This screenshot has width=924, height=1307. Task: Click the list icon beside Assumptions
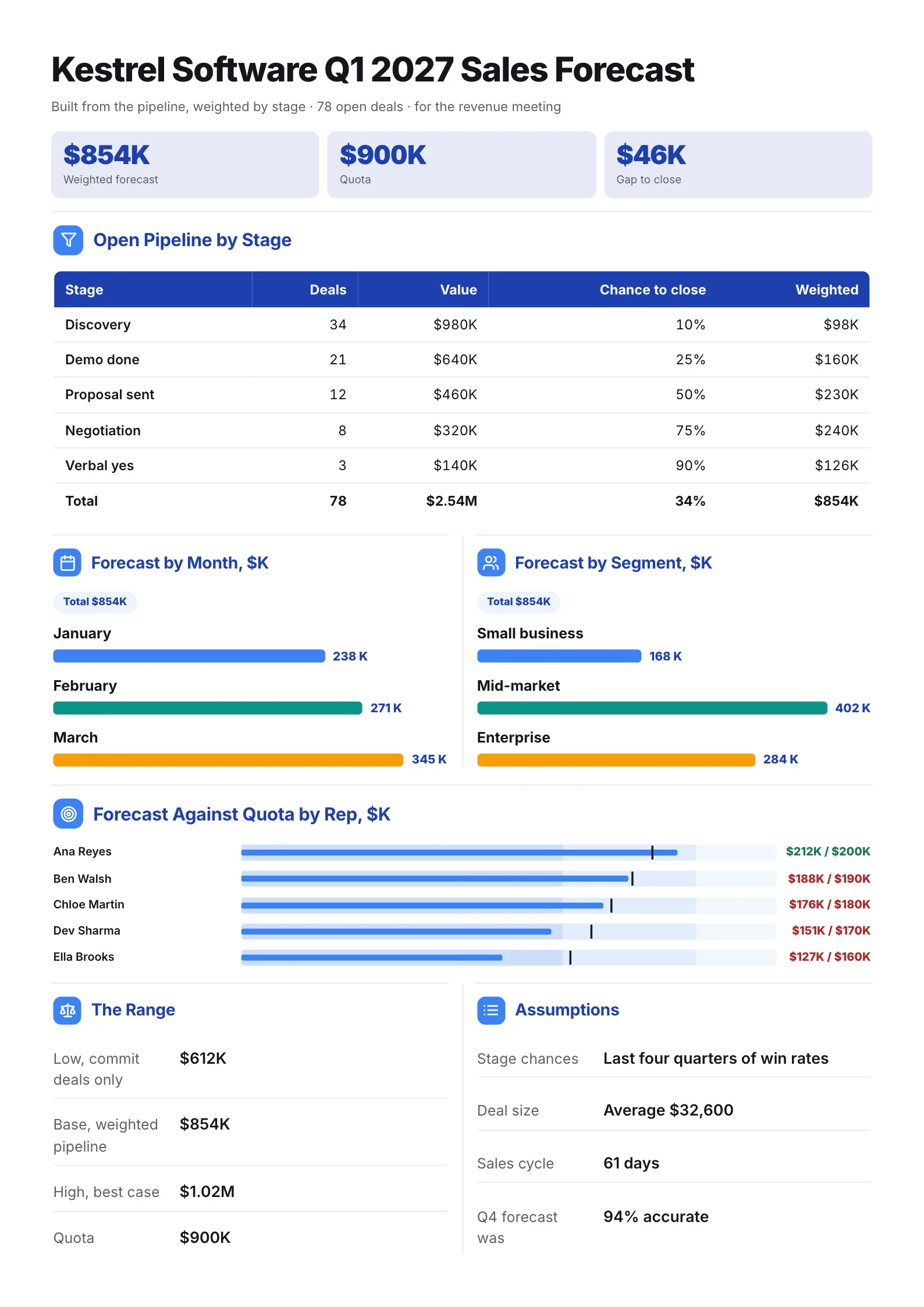point(491,1010)
